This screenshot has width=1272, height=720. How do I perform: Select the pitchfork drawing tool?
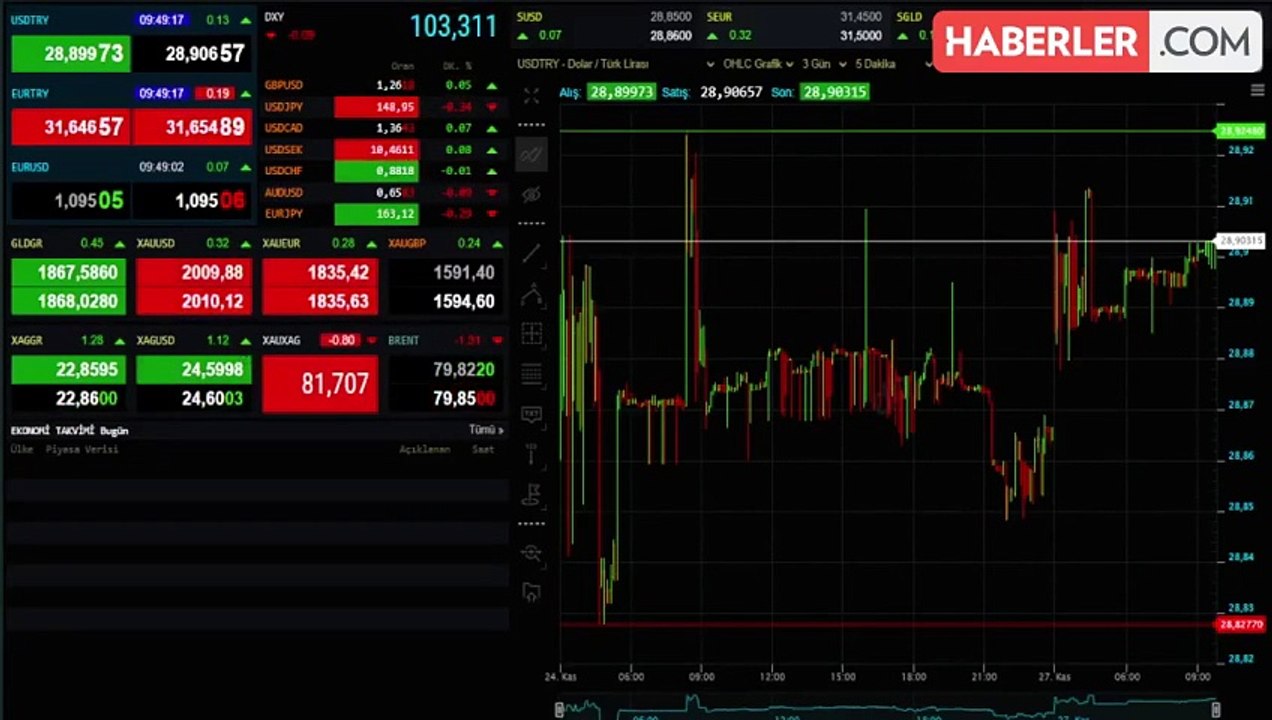tap(531, 294)
